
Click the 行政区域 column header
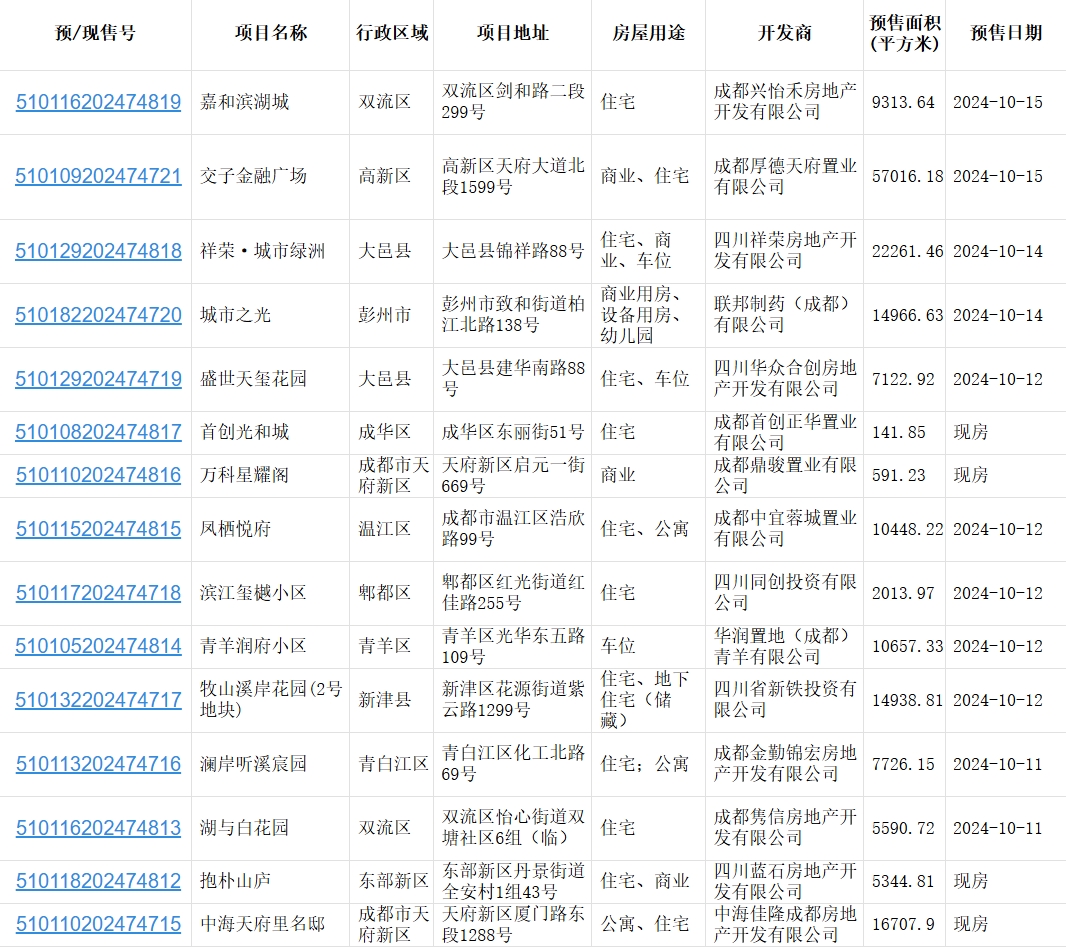[392, 33]
